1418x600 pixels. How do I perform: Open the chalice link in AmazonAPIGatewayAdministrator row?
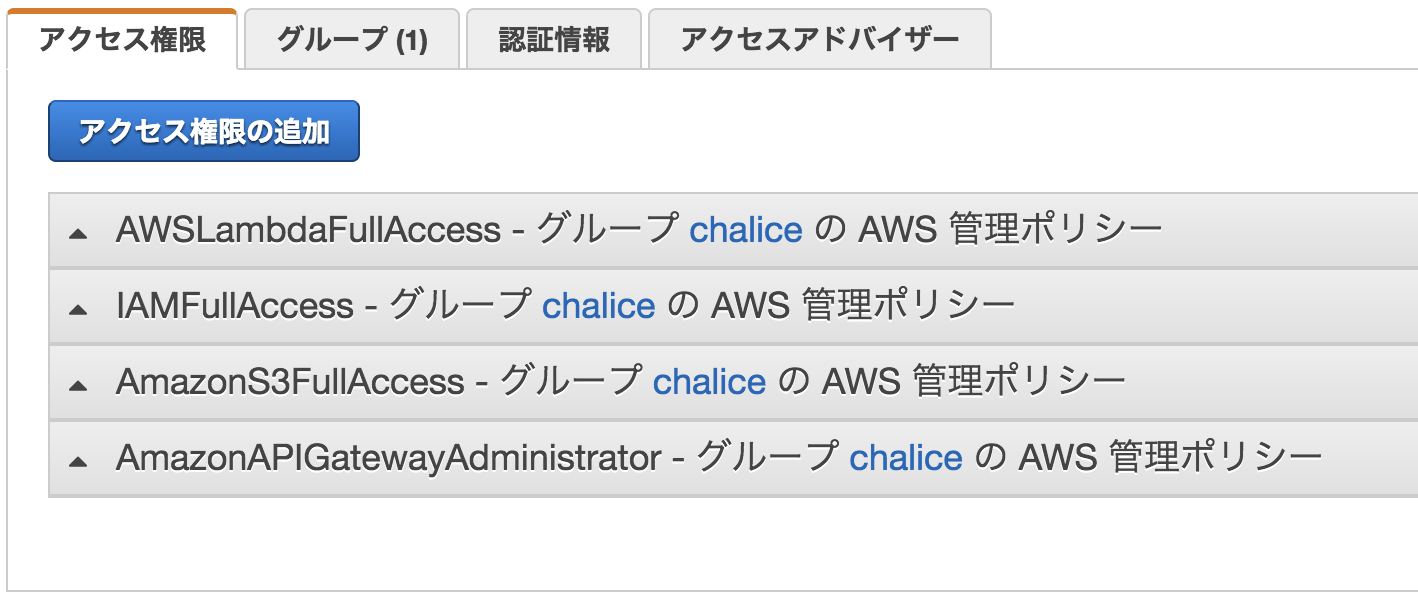(x=907, y=458)
